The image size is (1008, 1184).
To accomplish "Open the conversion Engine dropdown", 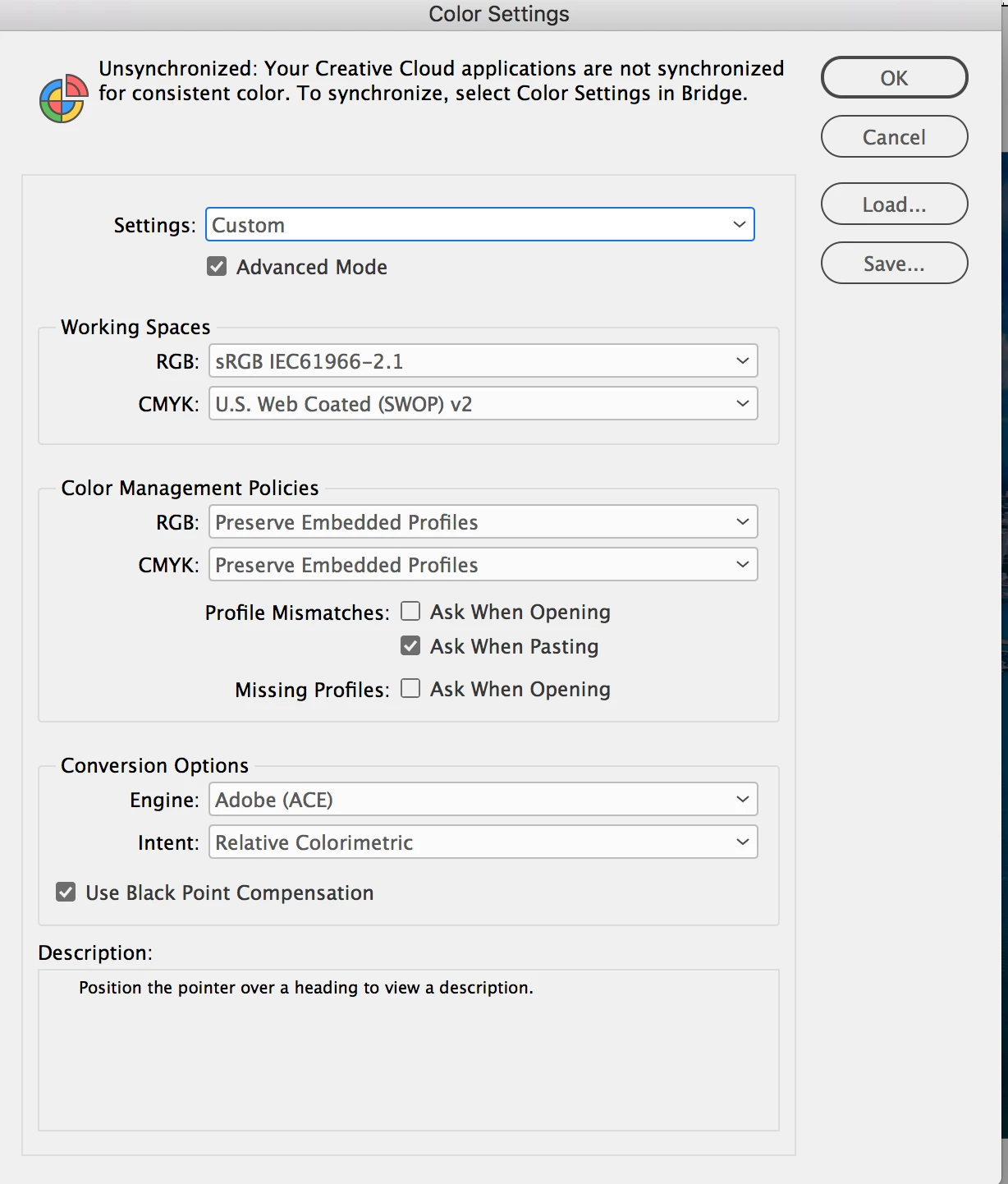I will point(483,799).
